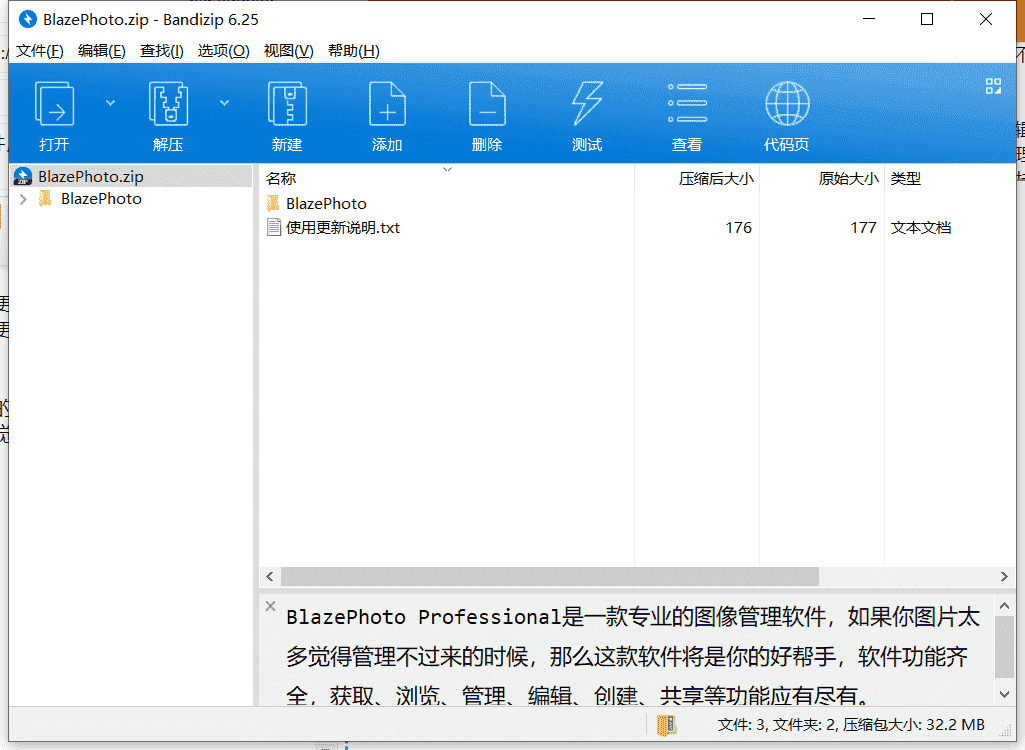Click compressed size value 176

click(738, 228)
